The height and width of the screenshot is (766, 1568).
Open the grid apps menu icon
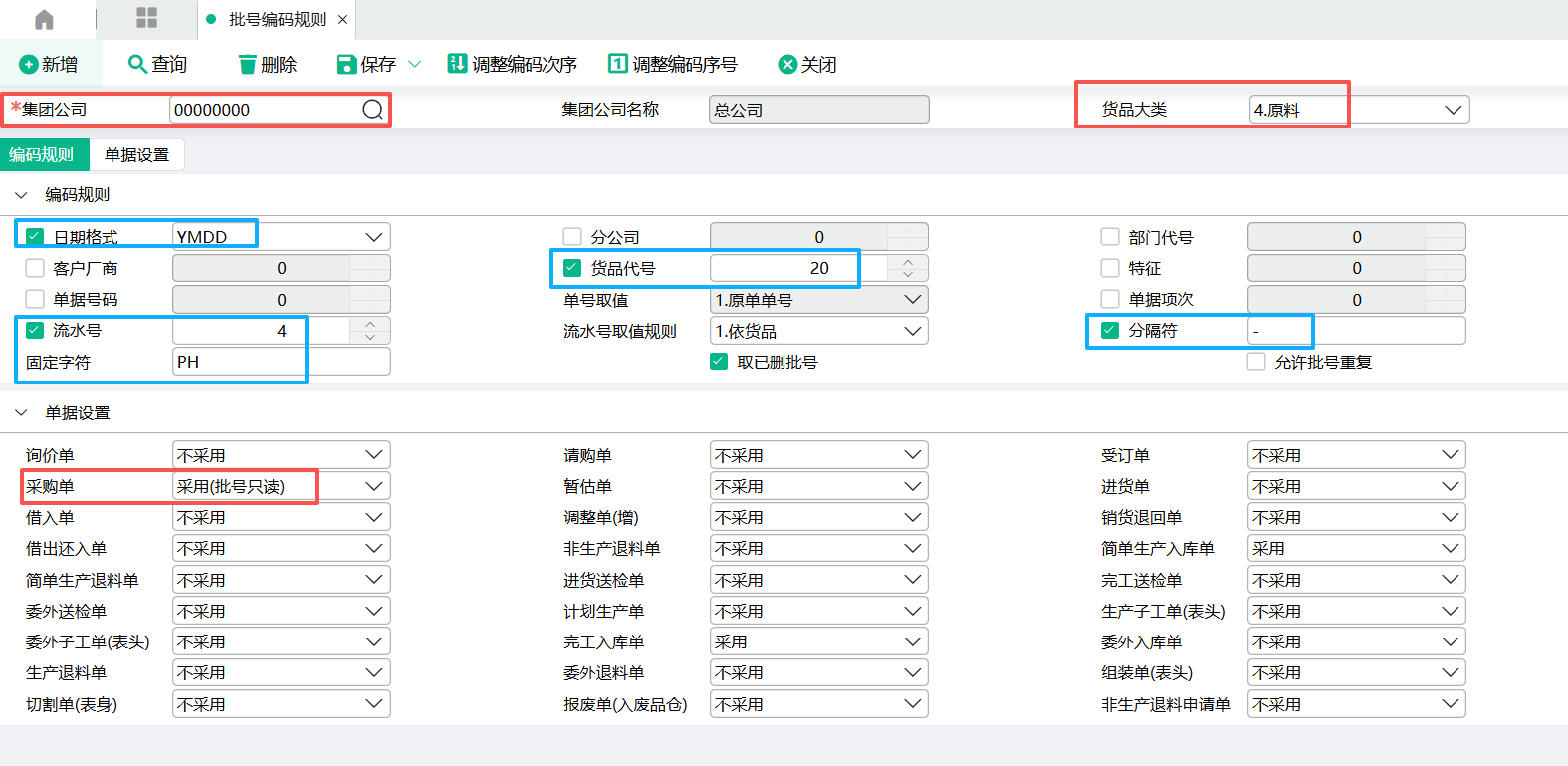[x=147, y=18]
